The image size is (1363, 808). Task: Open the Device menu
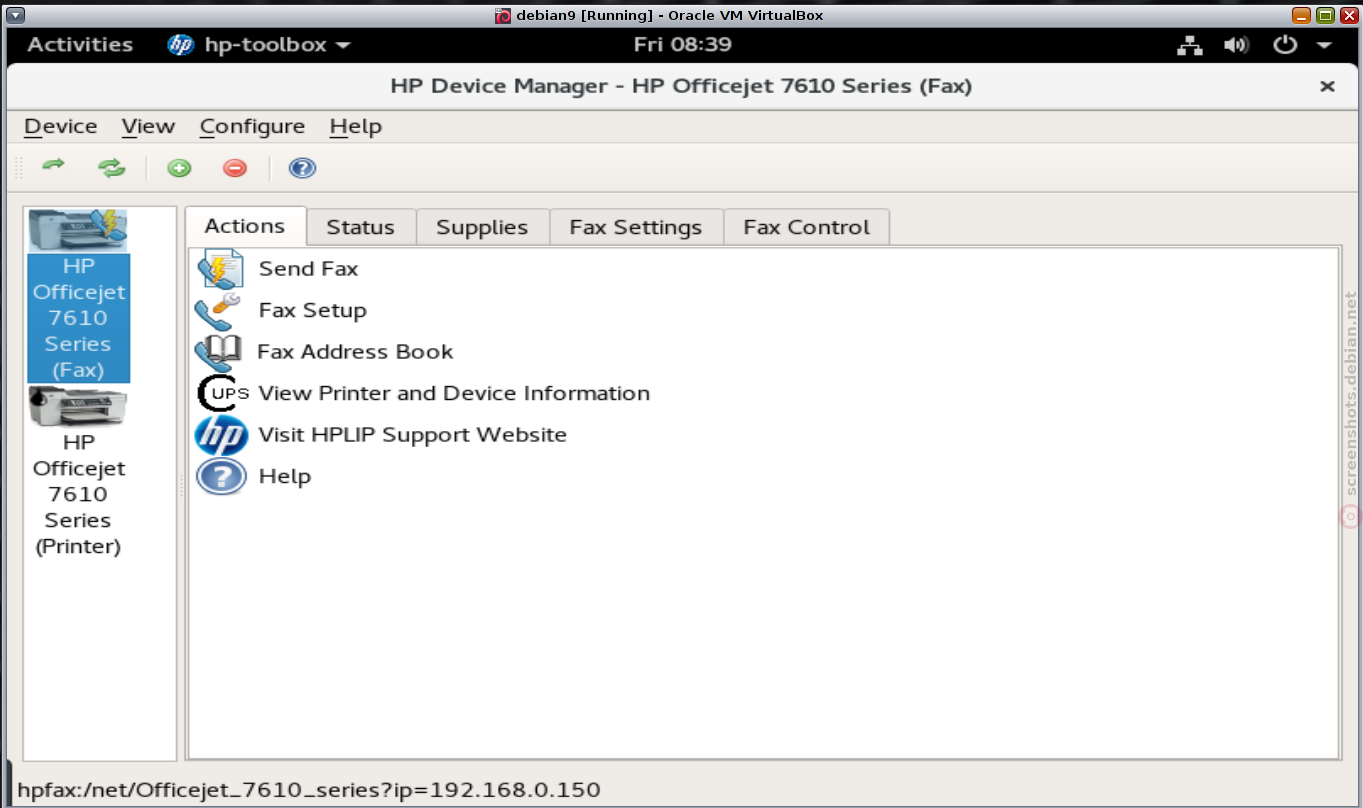tap(61, 126)
